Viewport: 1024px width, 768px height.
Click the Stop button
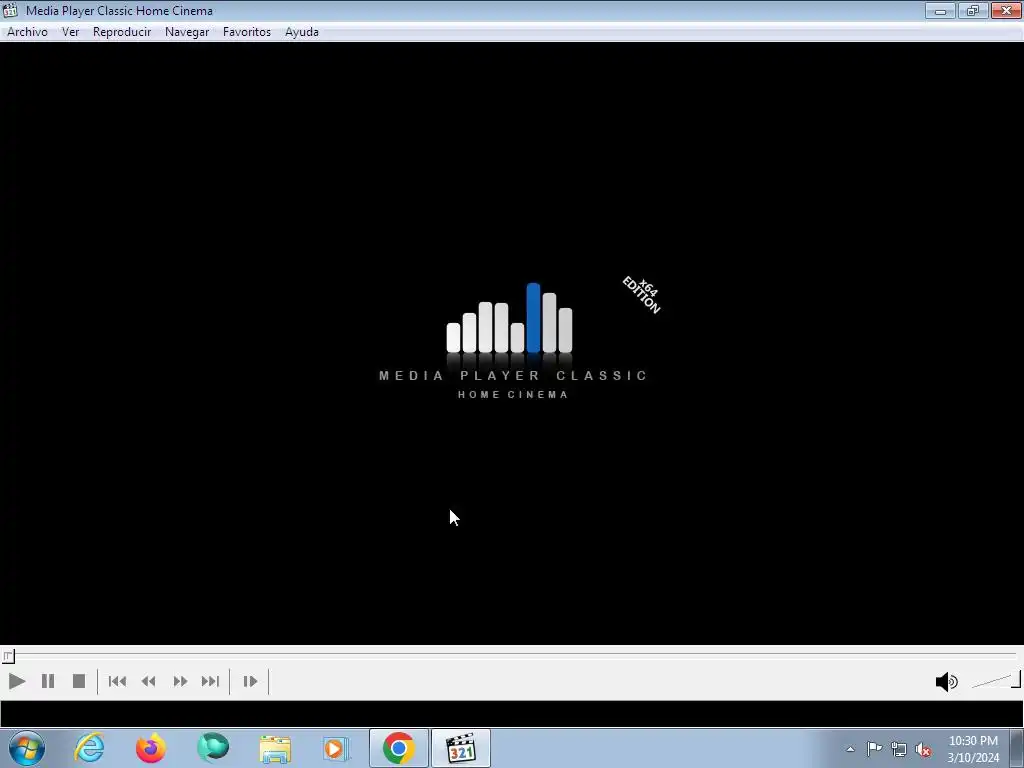pos(79,681)
